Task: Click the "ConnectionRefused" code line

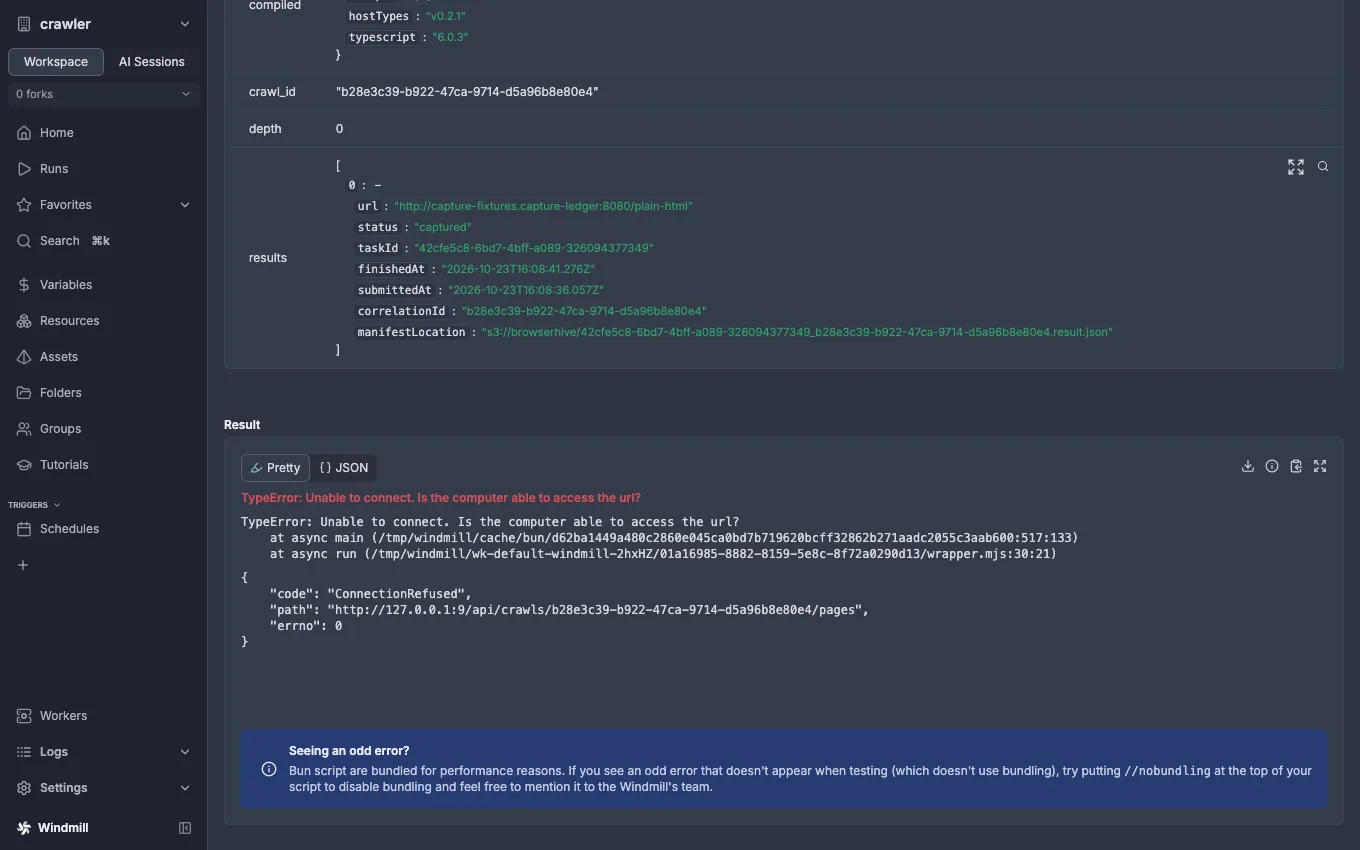Action: [x=370, y=594]
